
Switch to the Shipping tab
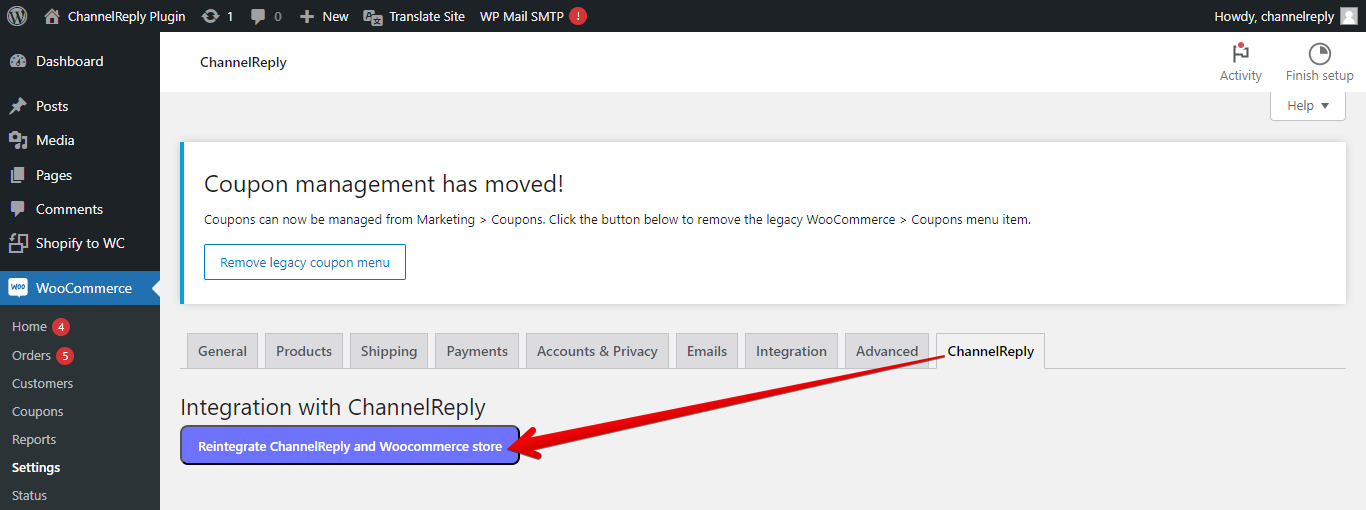click(389, 351)
